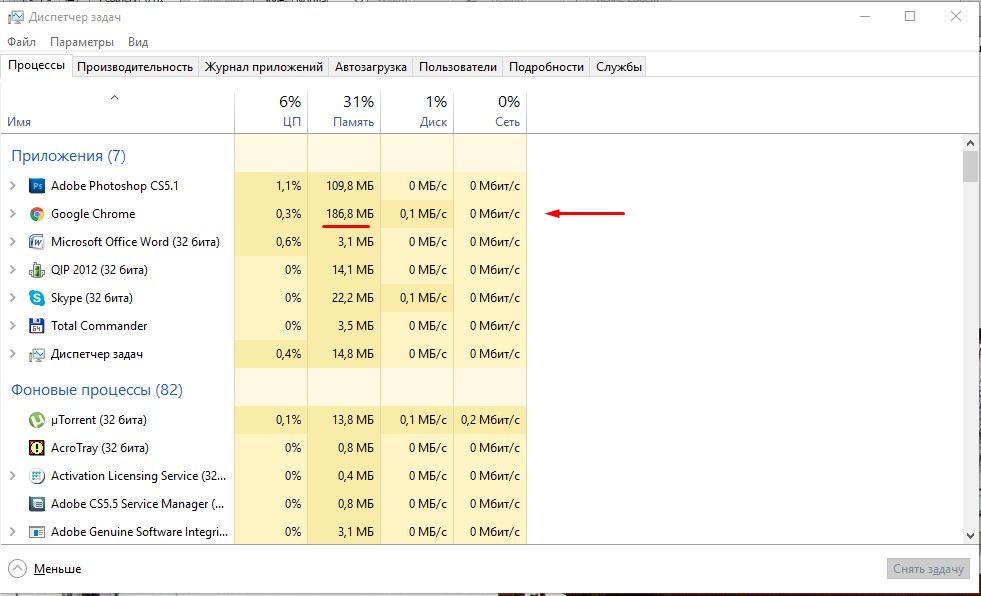Image resolution: width=981 pixels, height=596 pixels.
Task: Expand the QIP 2012 process group
Action: [13, 270]
